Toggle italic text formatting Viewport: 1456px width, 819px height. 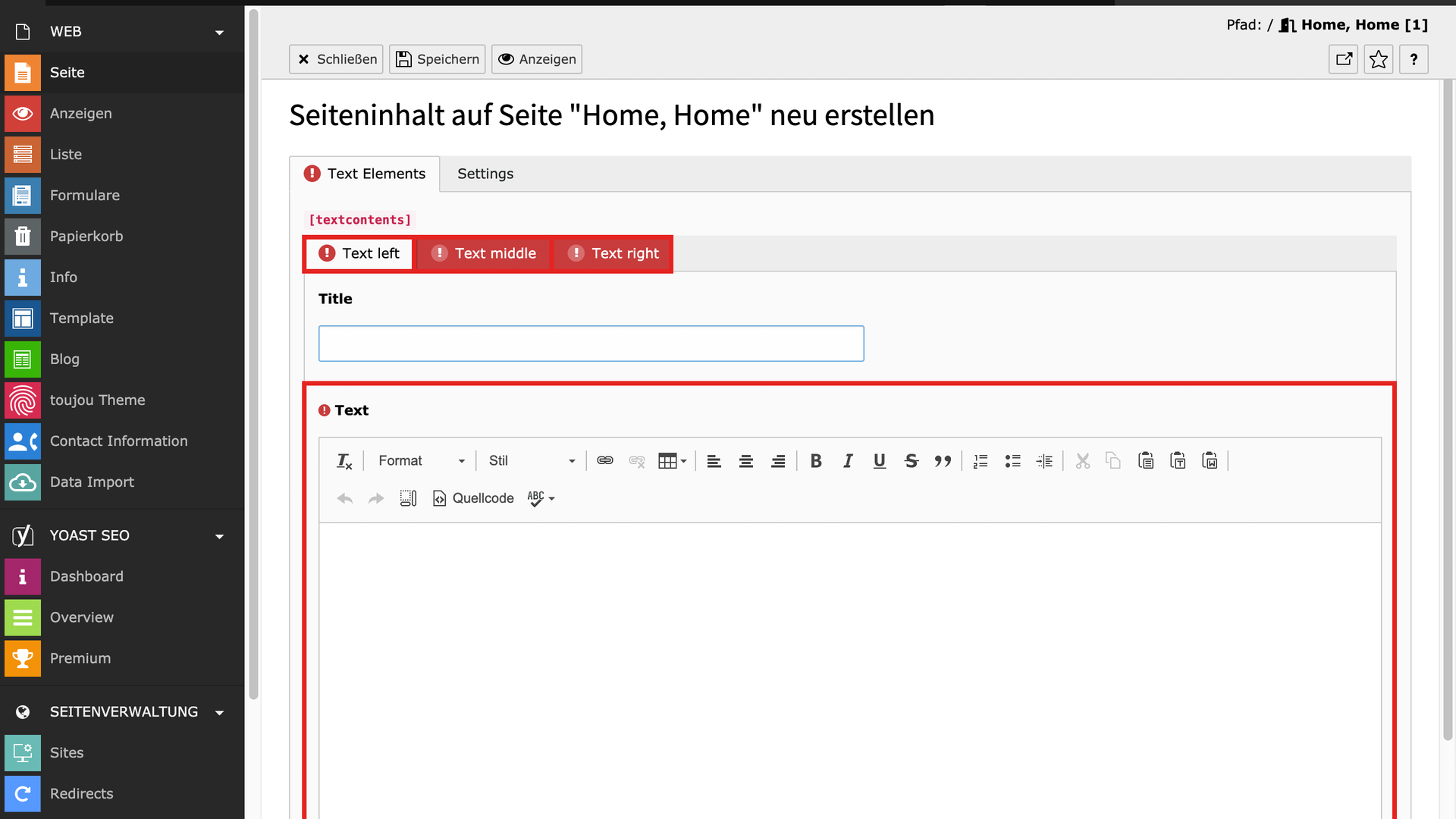tap(848, 461)
